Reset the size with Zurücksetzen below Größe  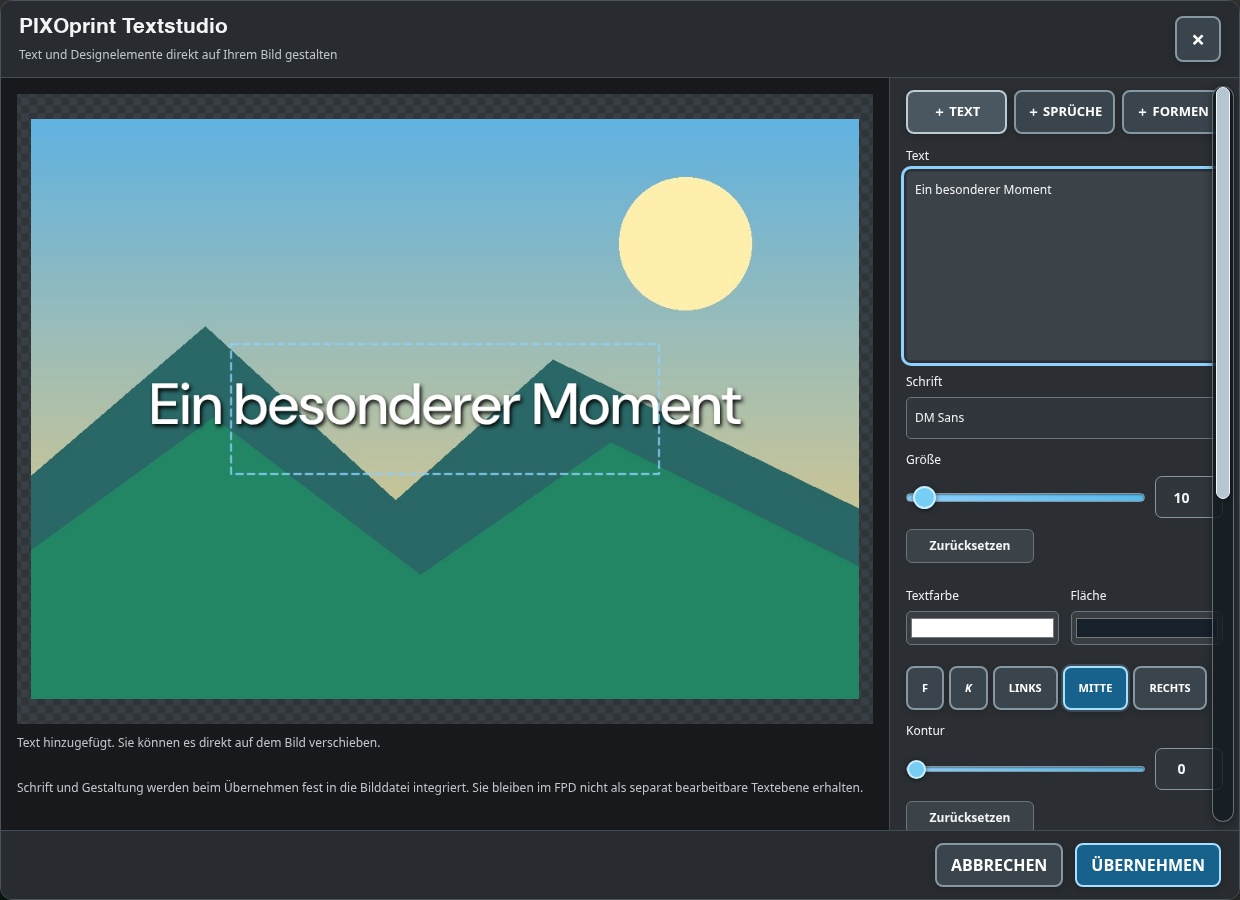(969, 546)
